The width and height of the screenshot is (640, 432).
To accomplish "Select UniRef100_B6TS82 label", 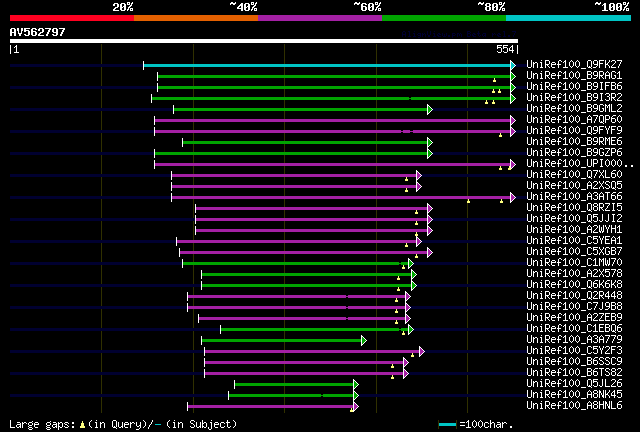I will click(574, 373).
